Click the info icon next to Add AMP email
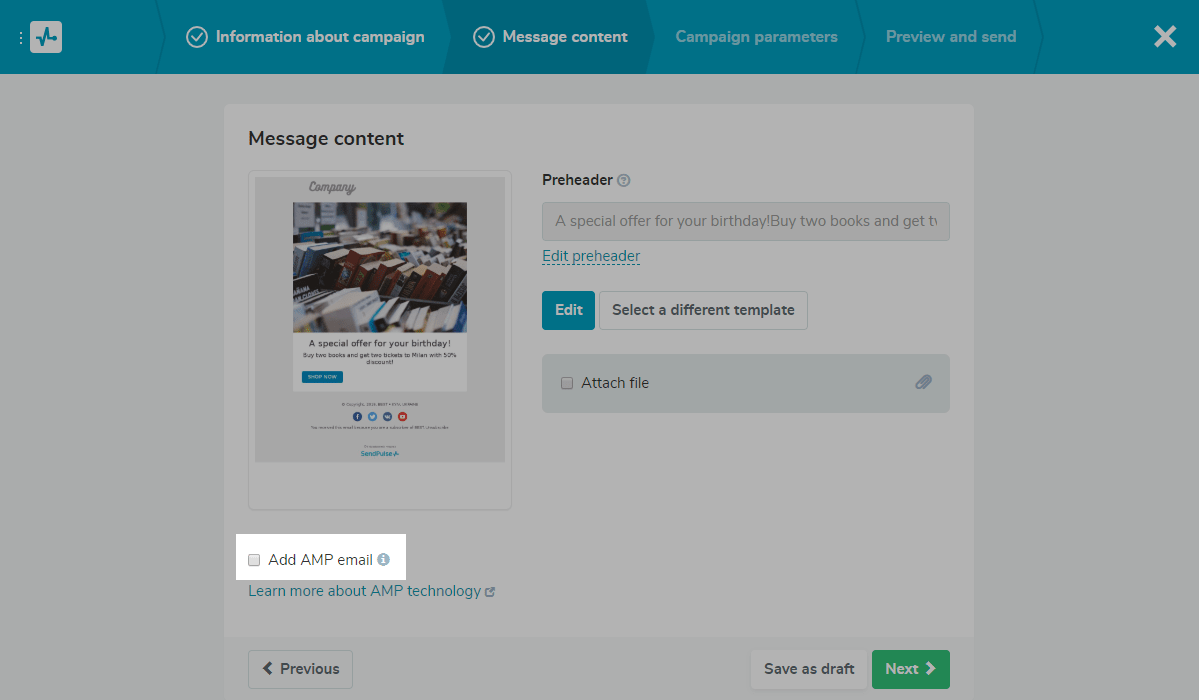Image resolution: width=1199 pixels, height=700 pixels. (384, 559)
